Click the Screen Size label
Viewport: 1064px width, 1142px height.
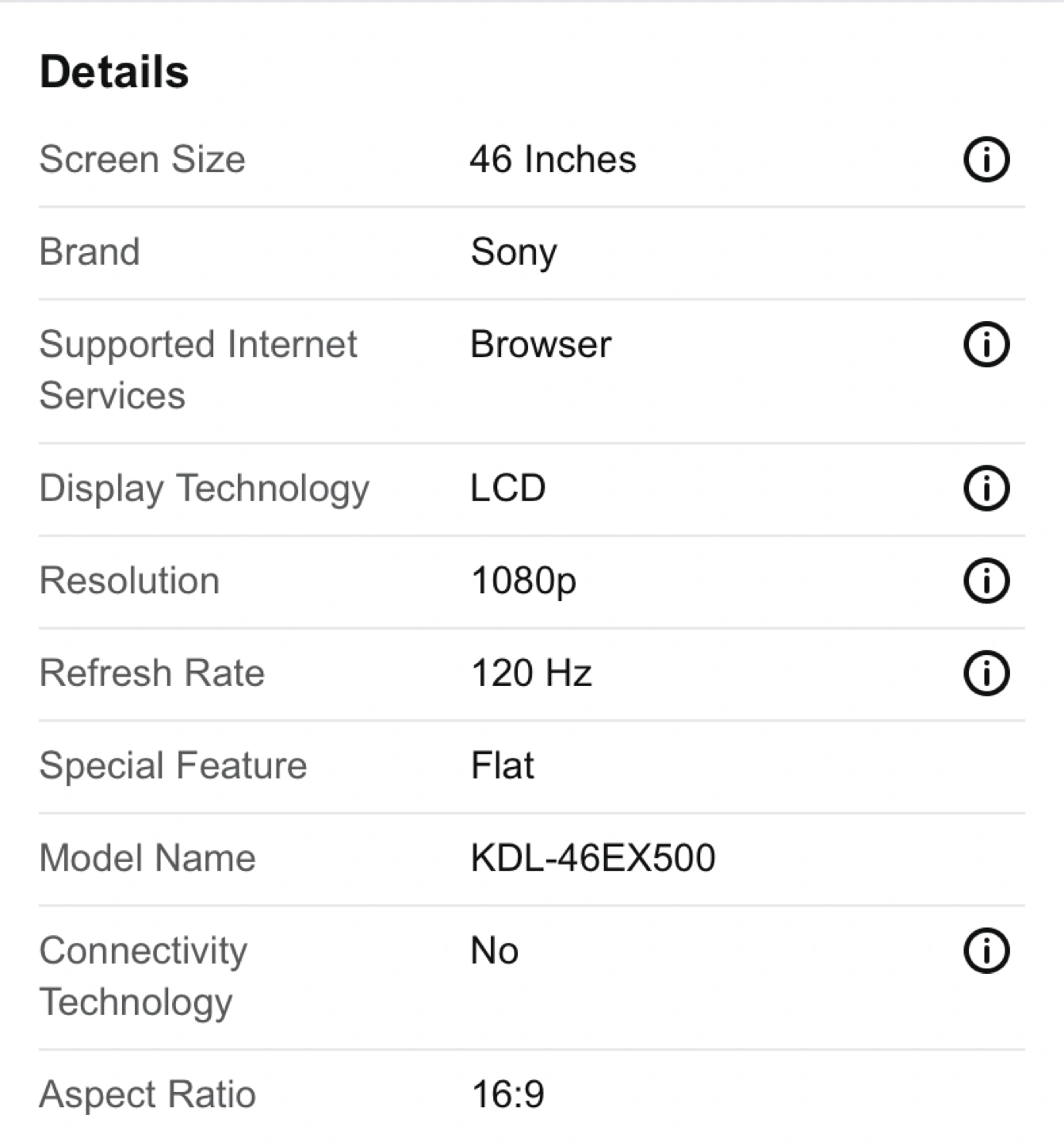point(143,159)
